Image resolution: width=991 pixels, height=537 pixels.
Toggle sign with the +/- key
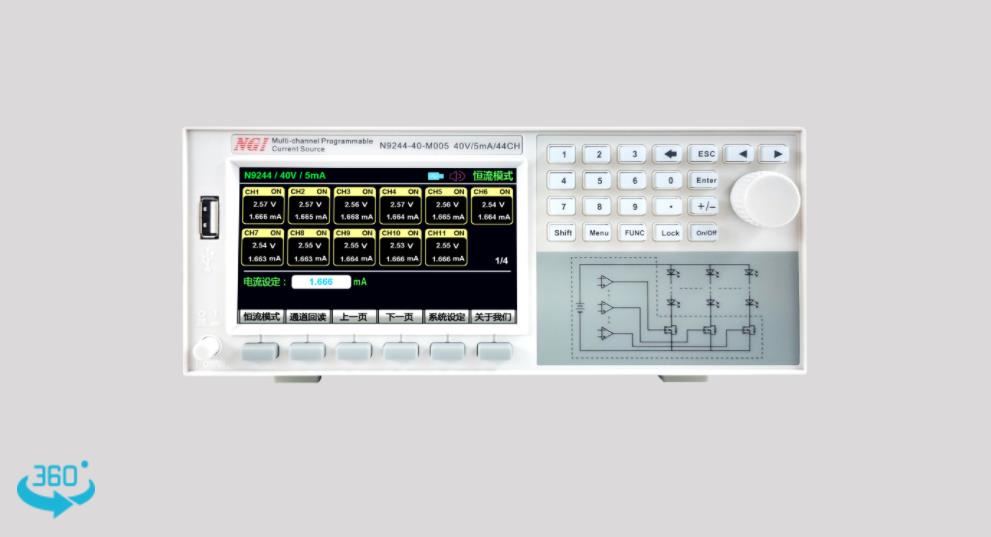tap(706, 206)
